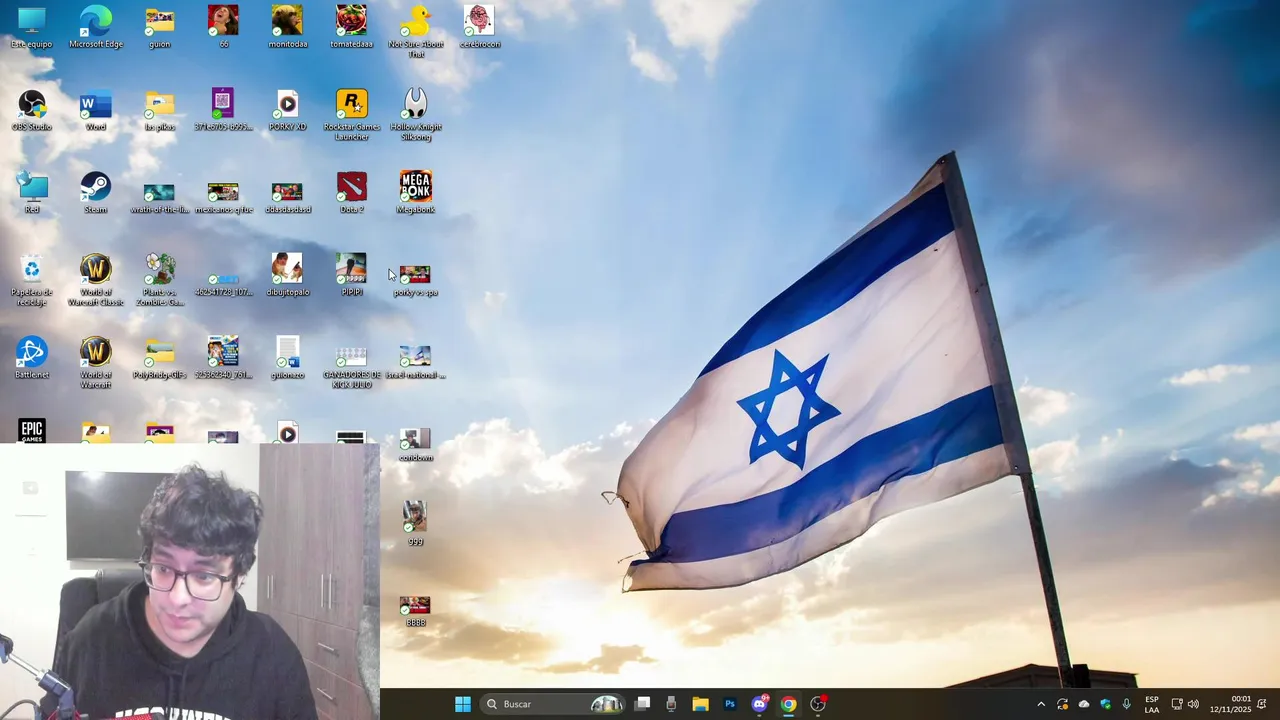Screen dimensions: 1280x720
Task: Select the israel-national-... image file
Action: point(415,362)
